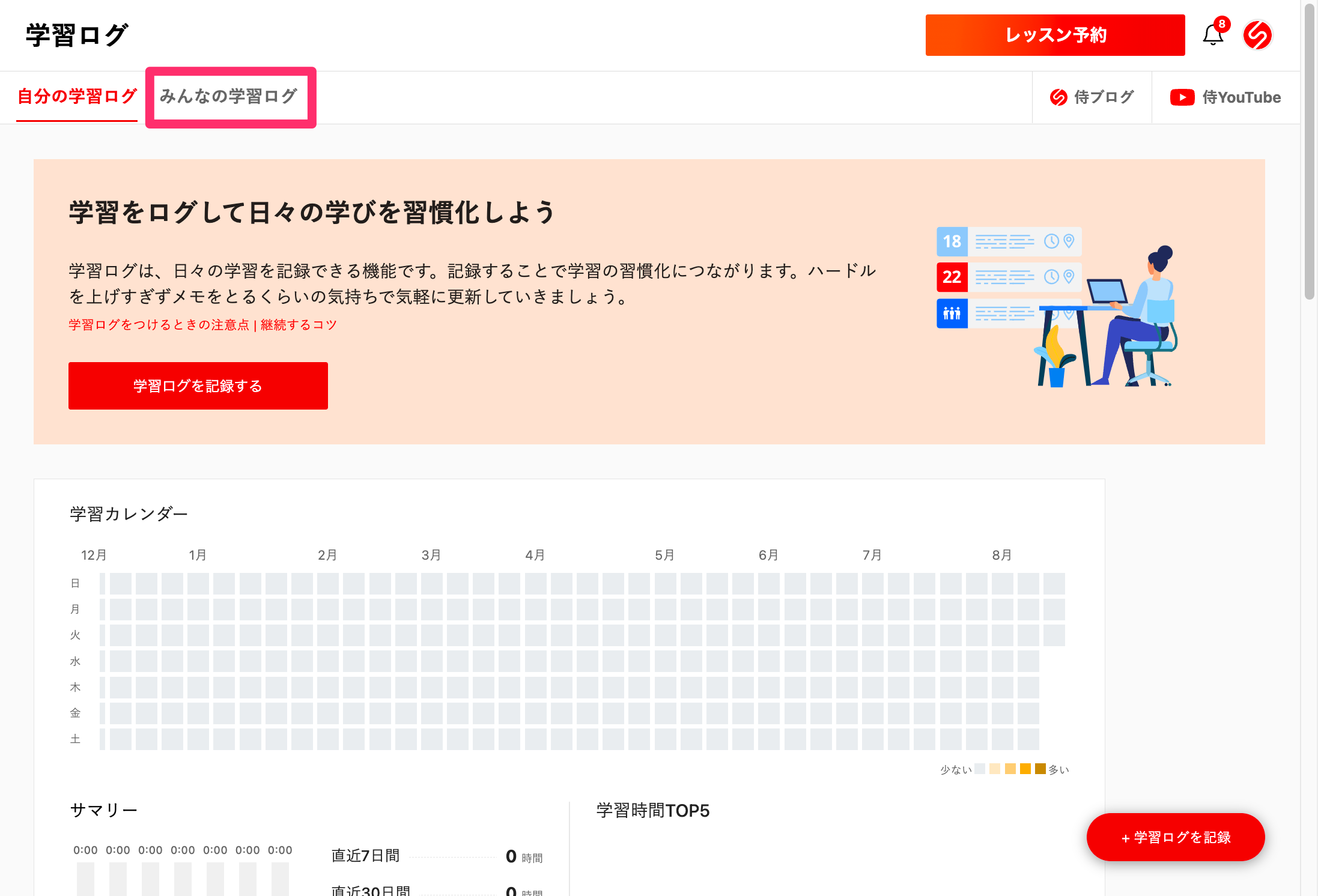Click the 学習ログを記録する button

[x=198, y=386]
